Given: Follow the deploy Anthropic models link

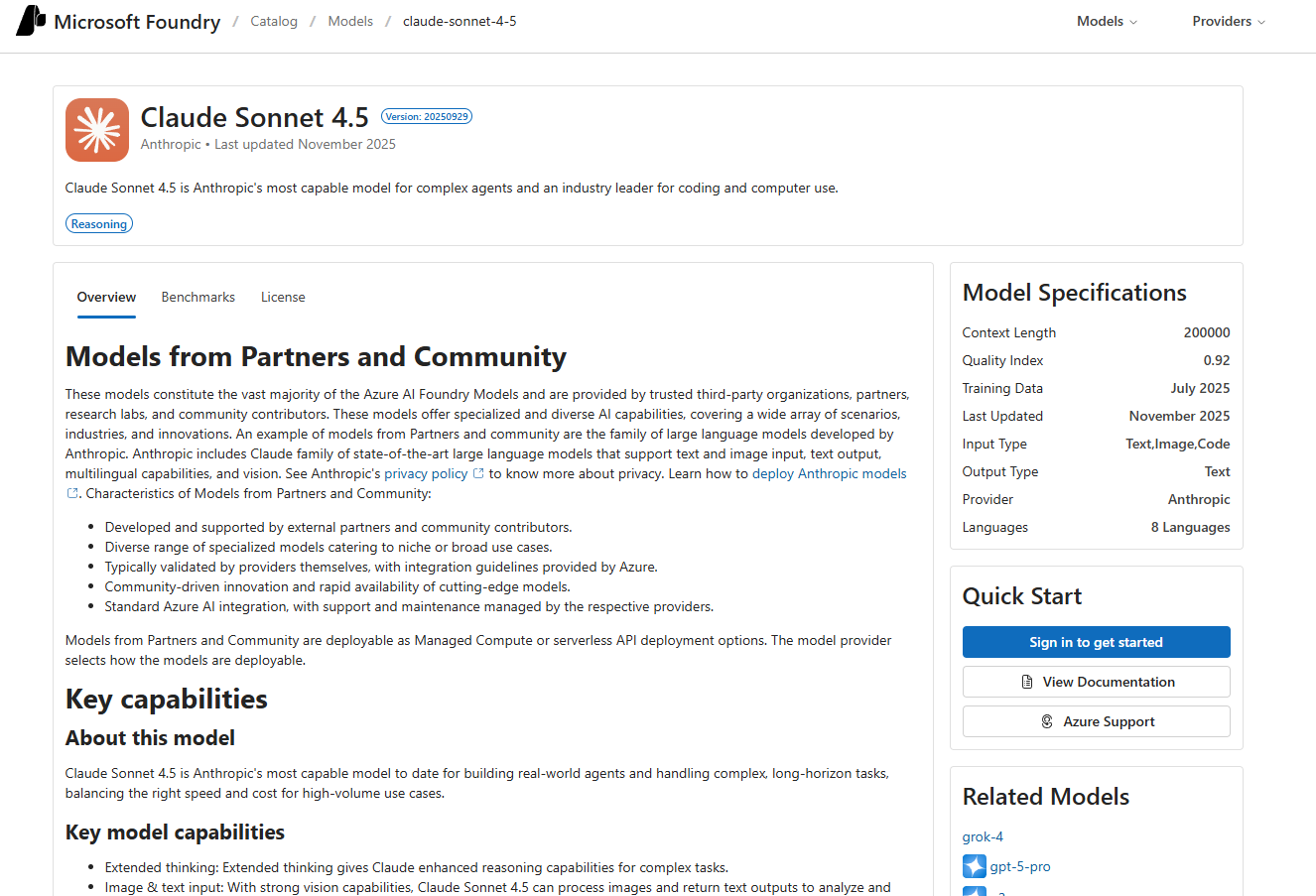Looking at the screenshot, I should tap(830, 473).
